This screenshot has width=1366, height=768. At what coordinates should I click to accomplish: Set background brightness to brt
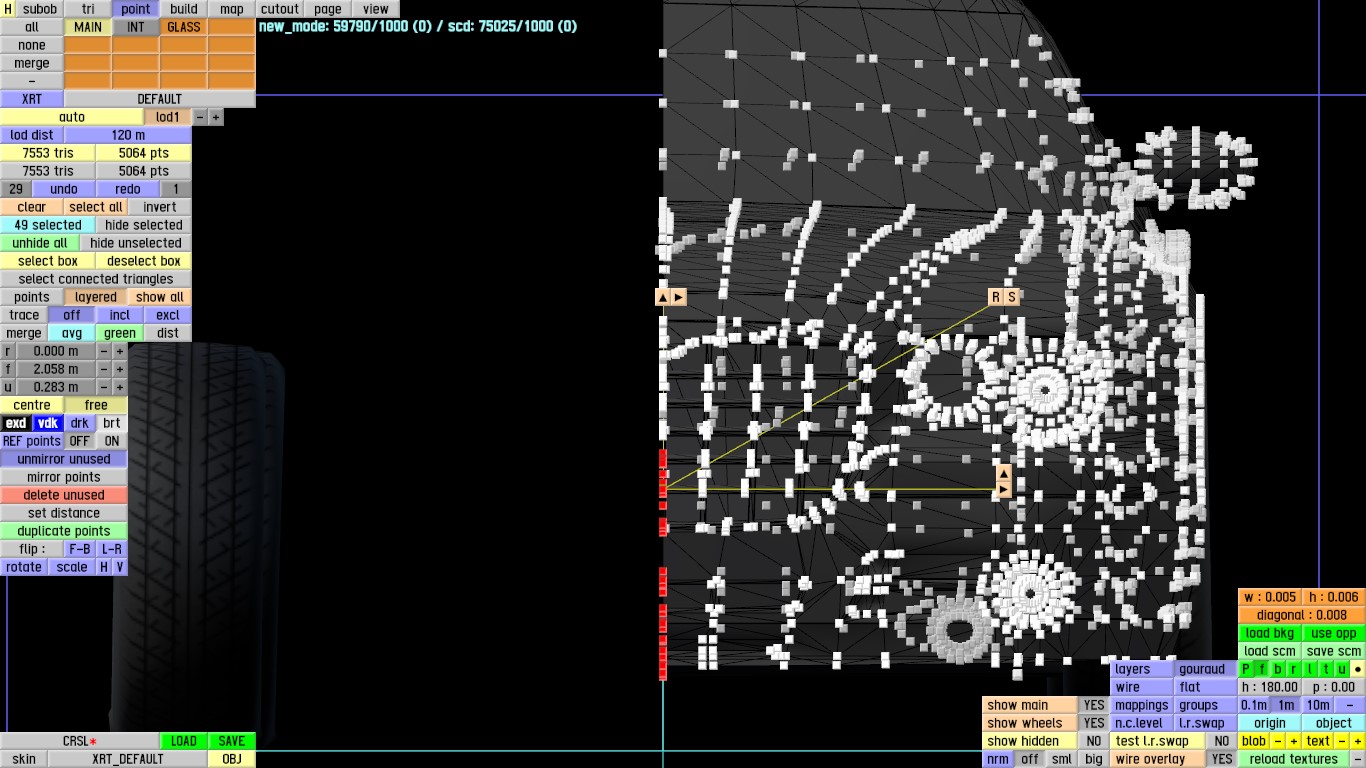112,423
